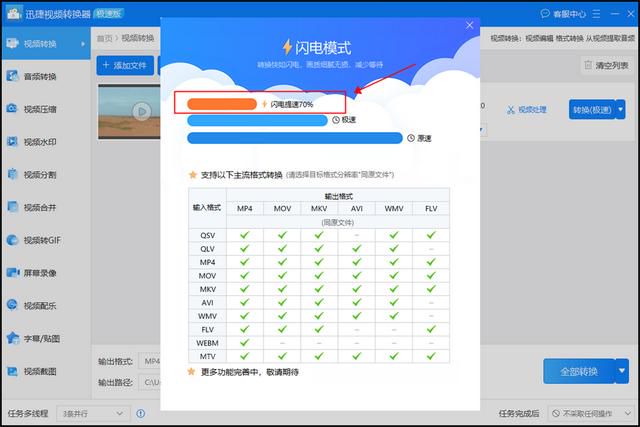Click the 视频截图 sidebar icon
This screenshot has height=427, width=640.
(12, 371)
